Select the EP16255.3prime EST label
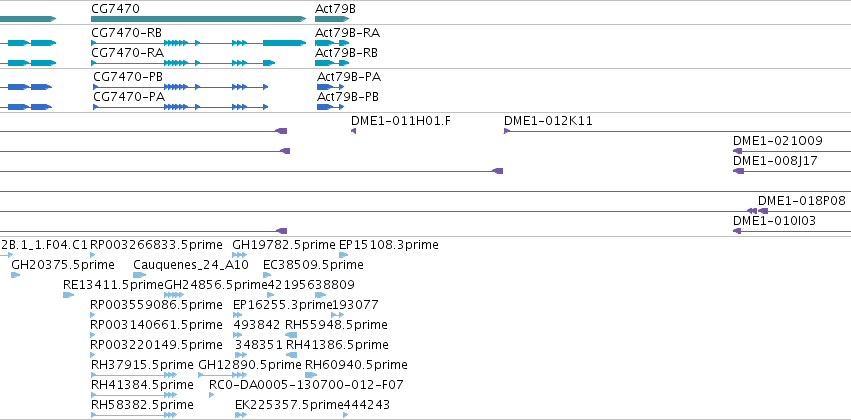 pos(282,305)
